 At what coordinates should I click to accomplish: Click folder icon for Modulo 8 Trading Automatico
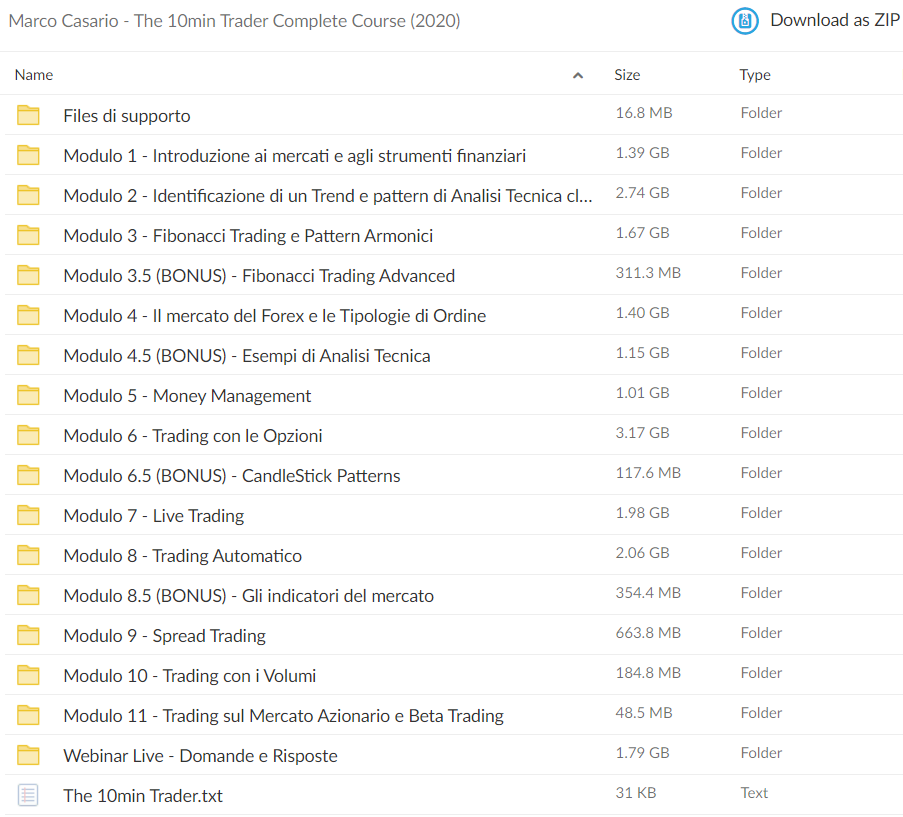point(28,556)
